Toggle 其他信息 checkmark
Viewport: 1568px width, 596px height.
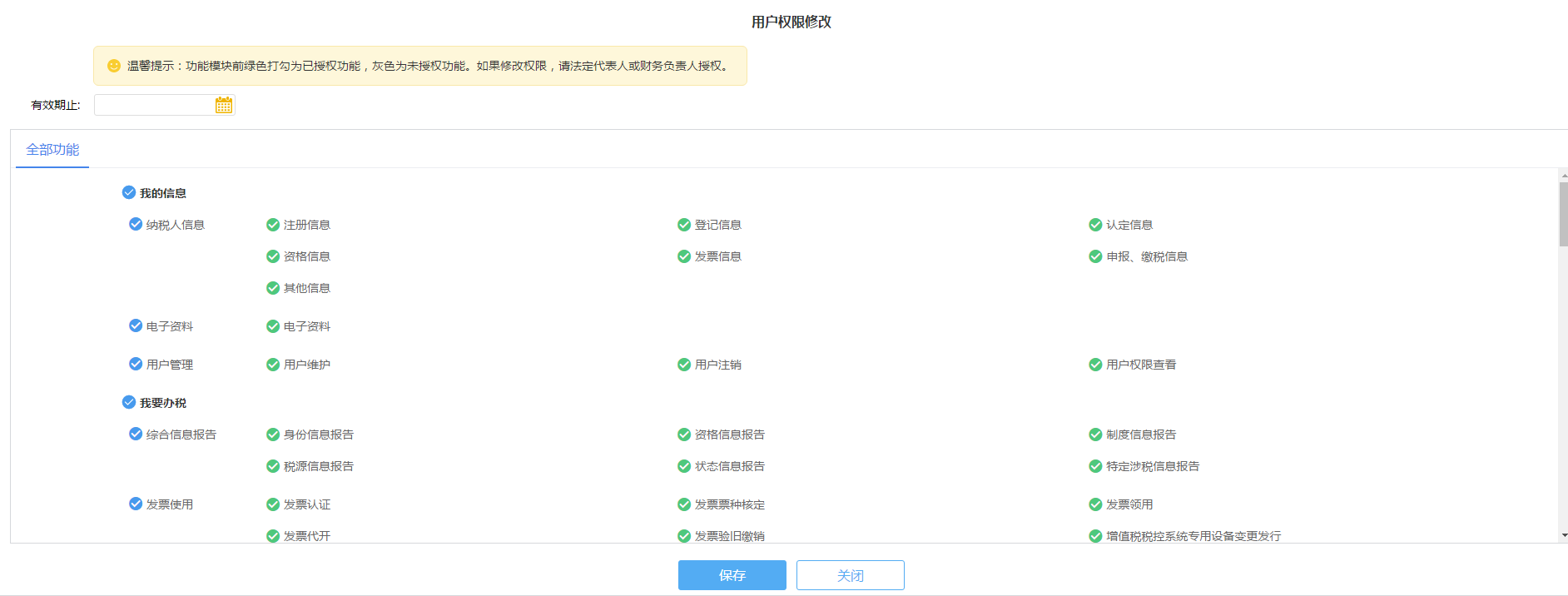(x=273, y=288)
